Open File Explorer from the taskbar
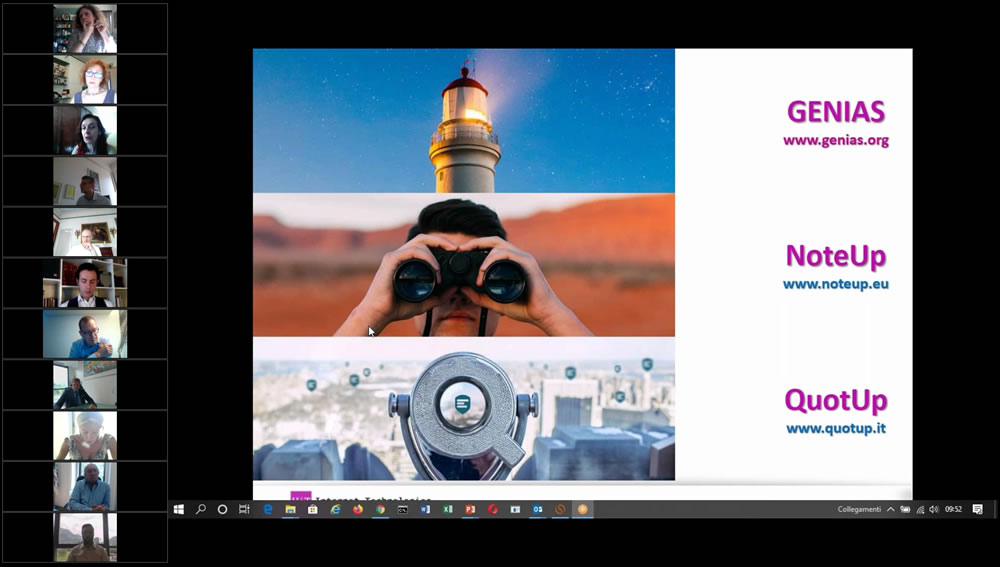 (290, 509)
